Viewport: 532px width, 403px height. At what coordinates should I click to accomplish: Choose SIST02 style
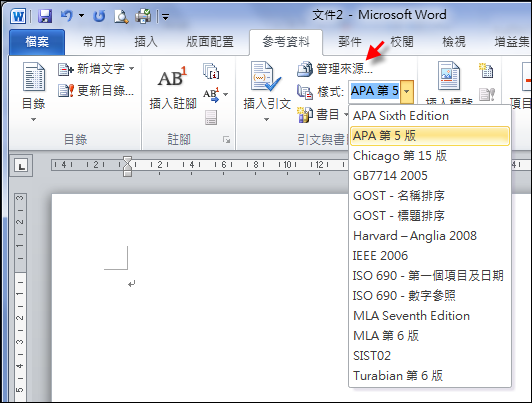pyautogui.click(x=430, y=356)
